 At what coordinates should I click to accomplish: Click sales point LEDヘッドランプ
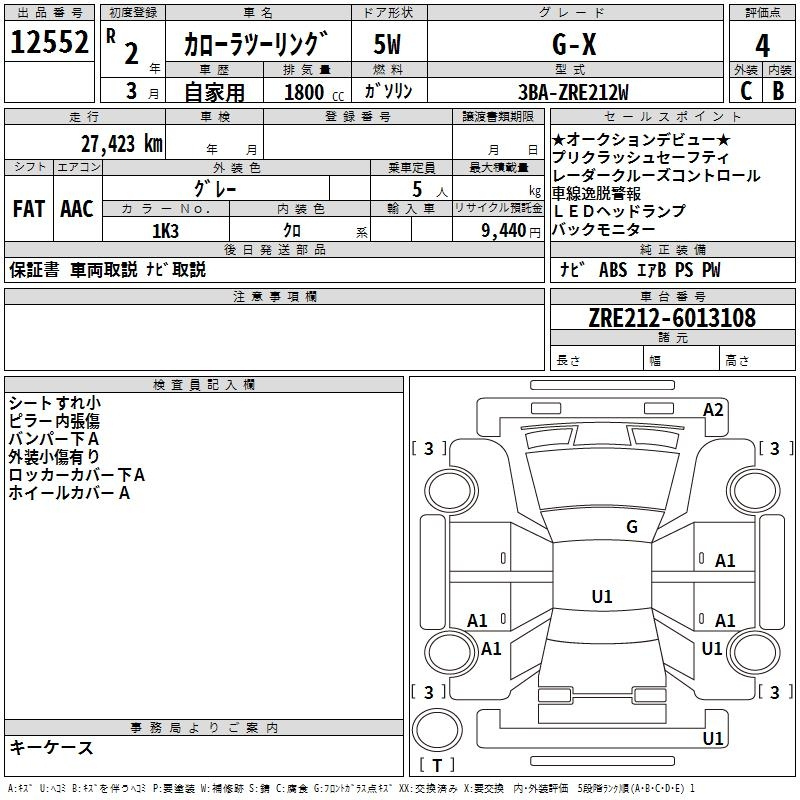(619, 211)
